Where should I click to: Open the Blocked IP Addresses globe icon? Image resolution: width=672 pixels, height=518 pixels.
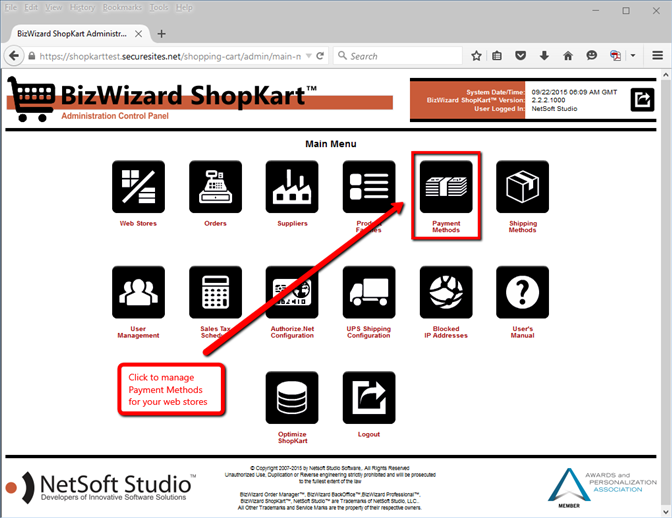(x=446, y=292)
